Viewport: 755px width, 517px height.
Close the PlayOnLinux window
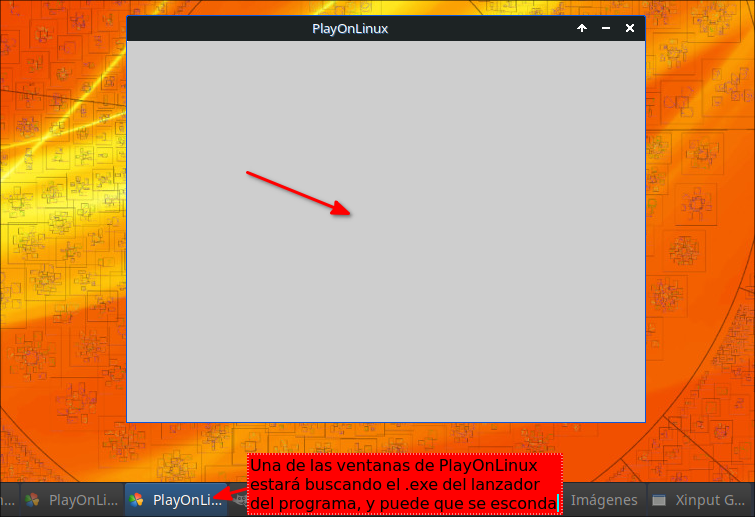click(x=629, y=28)
